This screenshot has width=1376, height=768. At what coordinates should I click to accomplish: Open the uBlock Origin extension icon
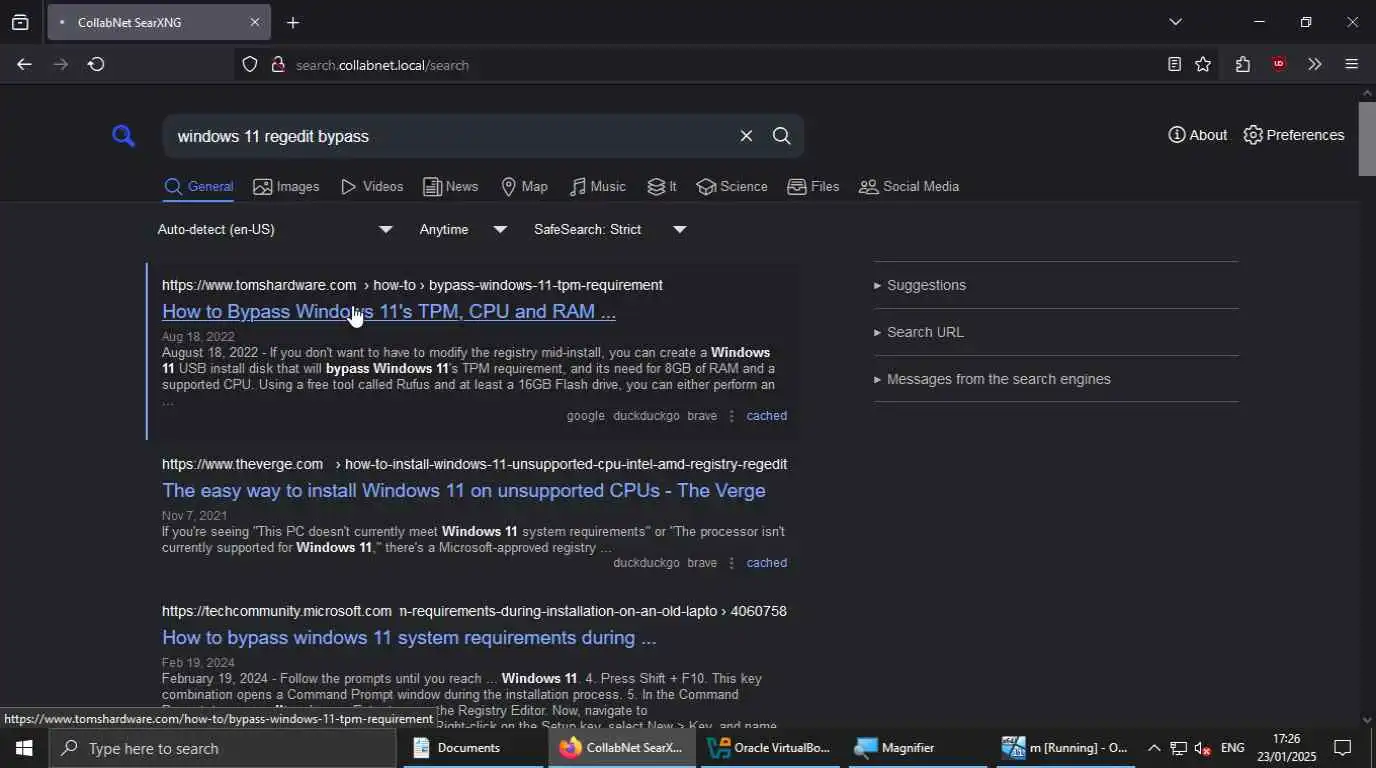pos(1279,65)
